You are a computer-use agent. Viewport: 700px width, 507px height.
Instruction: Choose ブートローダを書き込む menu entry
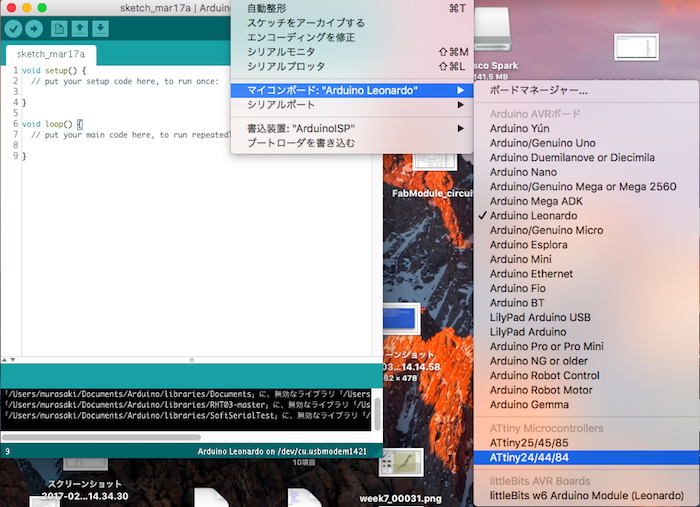[x=352, y=143]
